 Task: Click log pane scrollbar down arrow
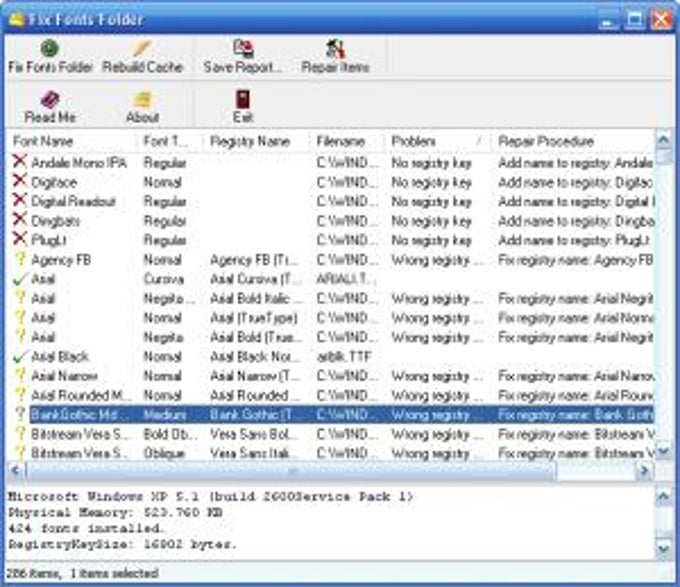coord(664,549)
